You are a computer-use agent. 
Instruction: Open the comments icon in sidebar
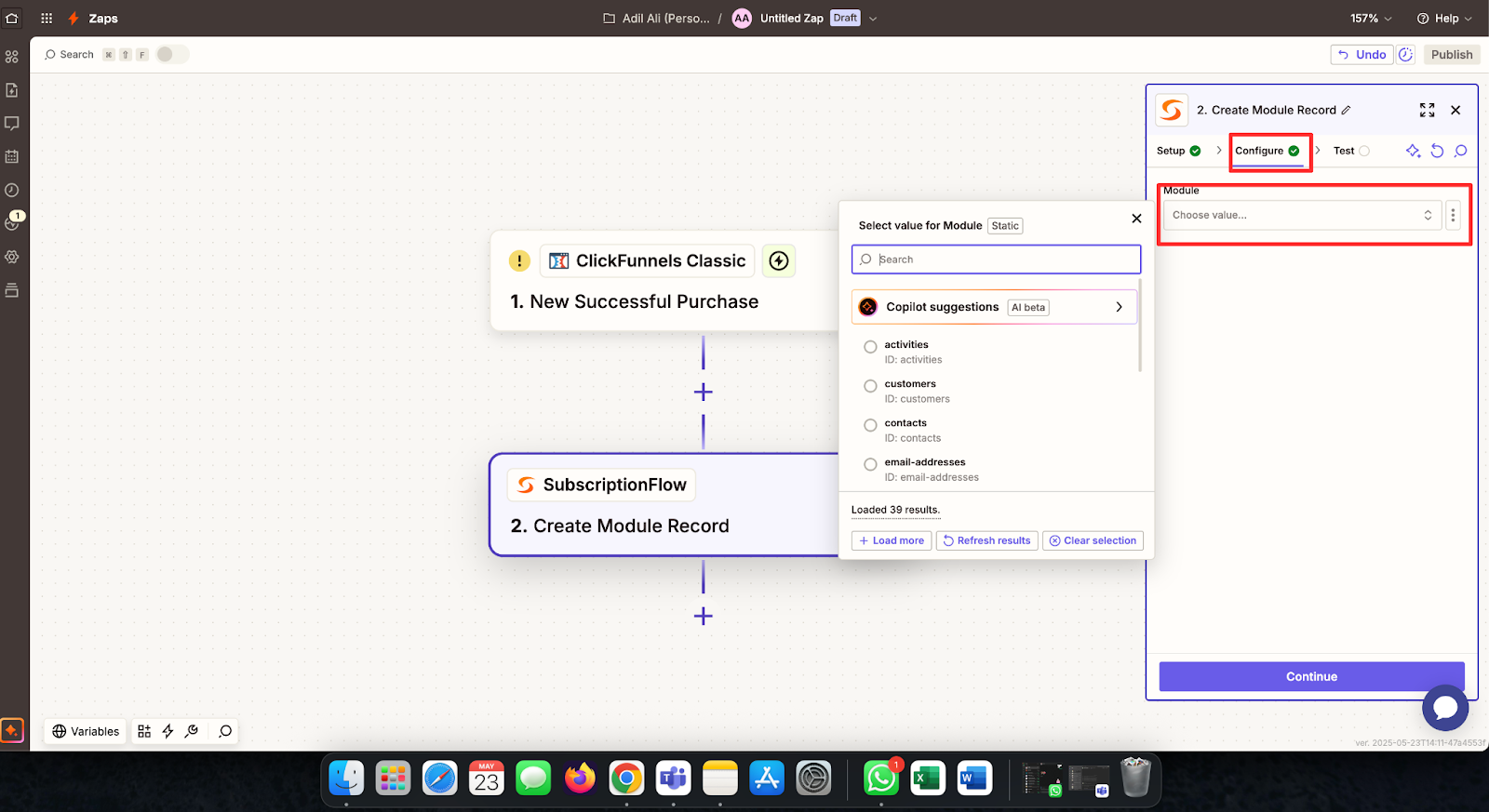[x=12, y=124]
